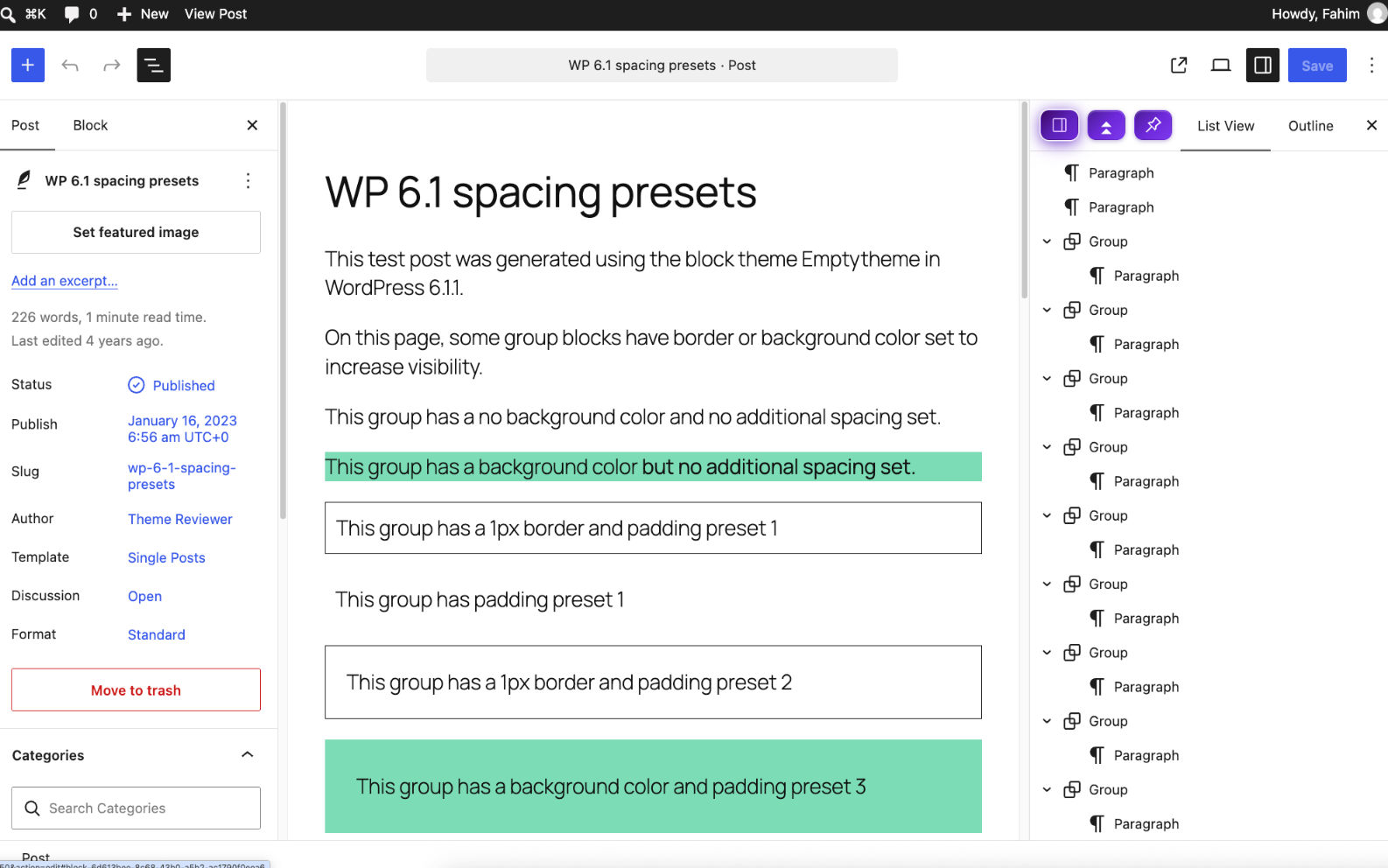This screenshot has height=868, width=1388.
Task: Click View Post in the admin bar
Action: (x=215, y=14)
